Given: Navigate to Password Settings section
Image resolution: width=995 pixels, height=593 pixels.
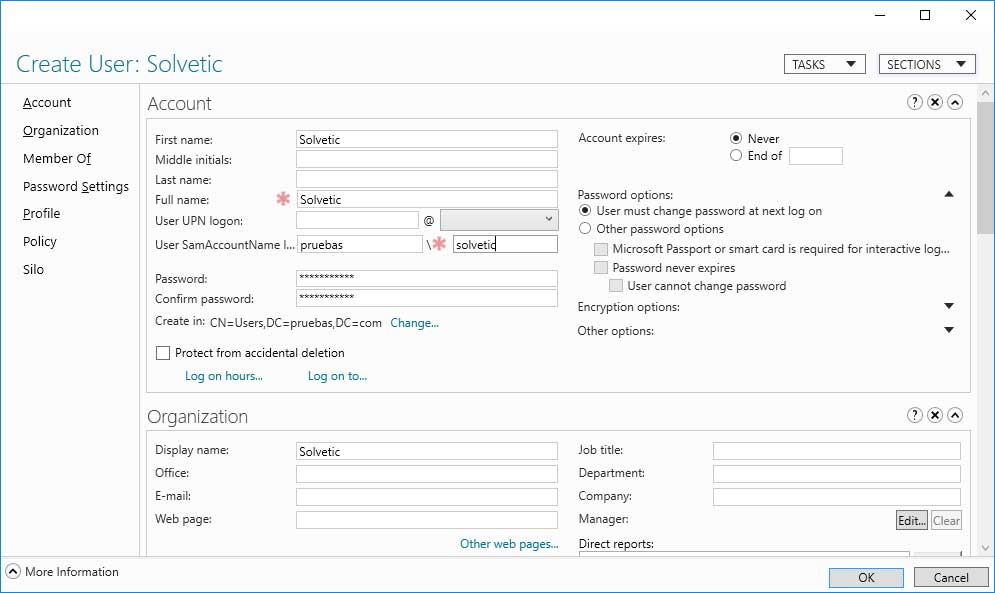Looking at the screenshot, I should coord(76,186).
